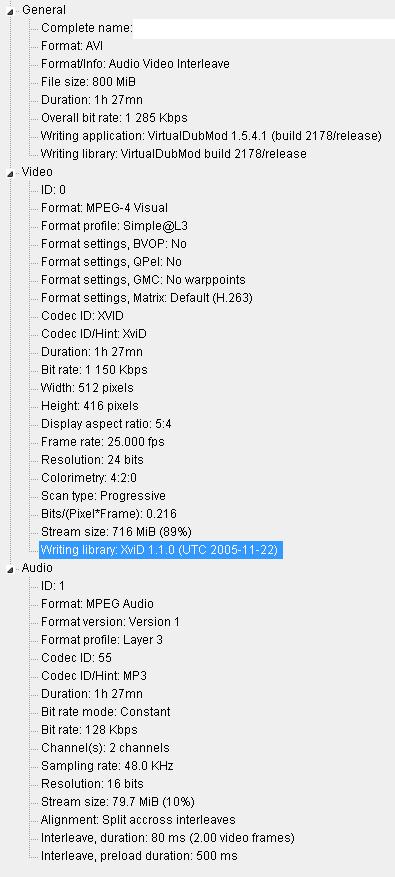The image size is (395, 877).
Task: Click the Complete name field
Action: coord(264,28)
